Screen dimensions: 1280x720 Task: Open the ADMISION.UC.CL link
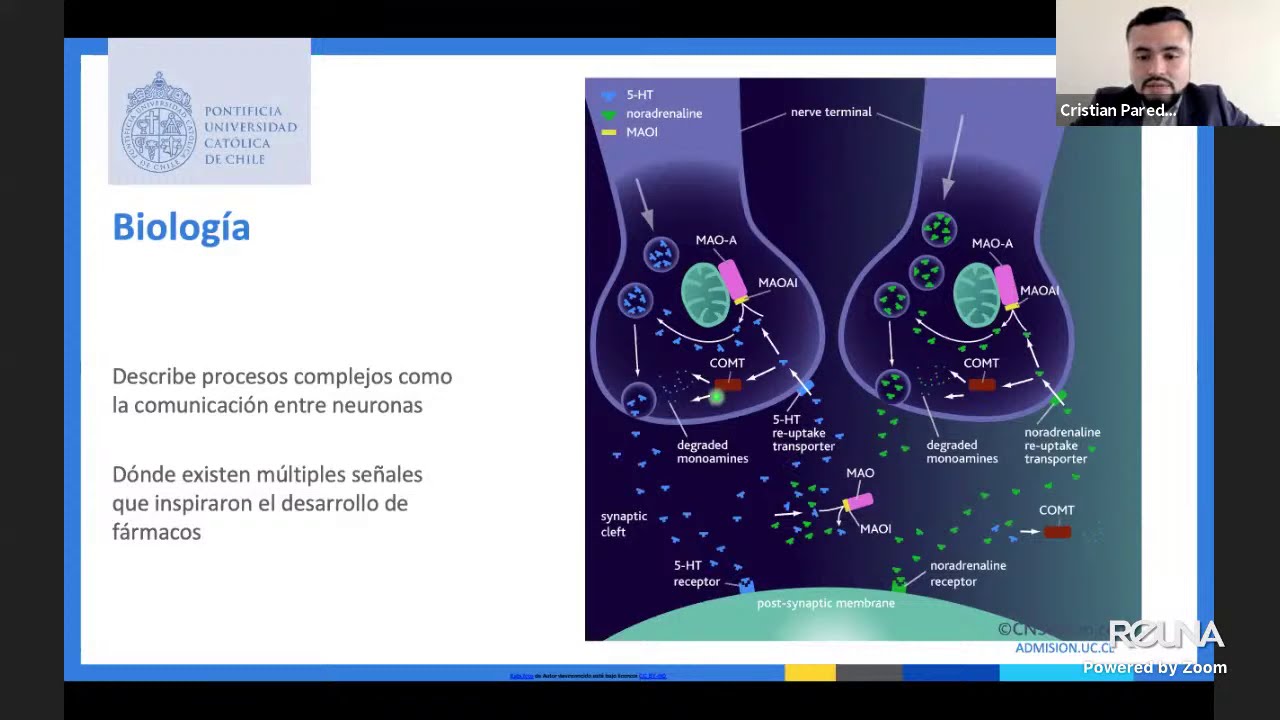point(1065,648)
